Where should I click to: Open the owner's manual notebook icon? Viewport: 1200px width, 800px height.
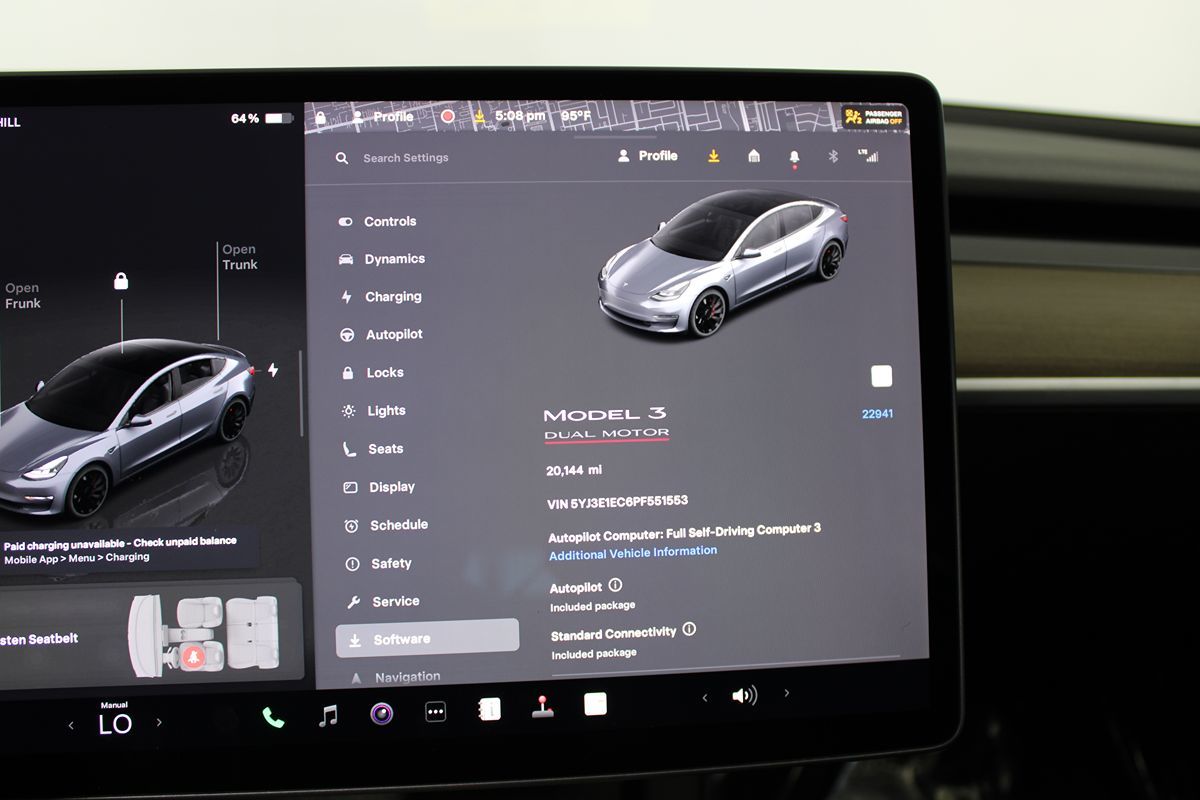[x=489, y=710]
